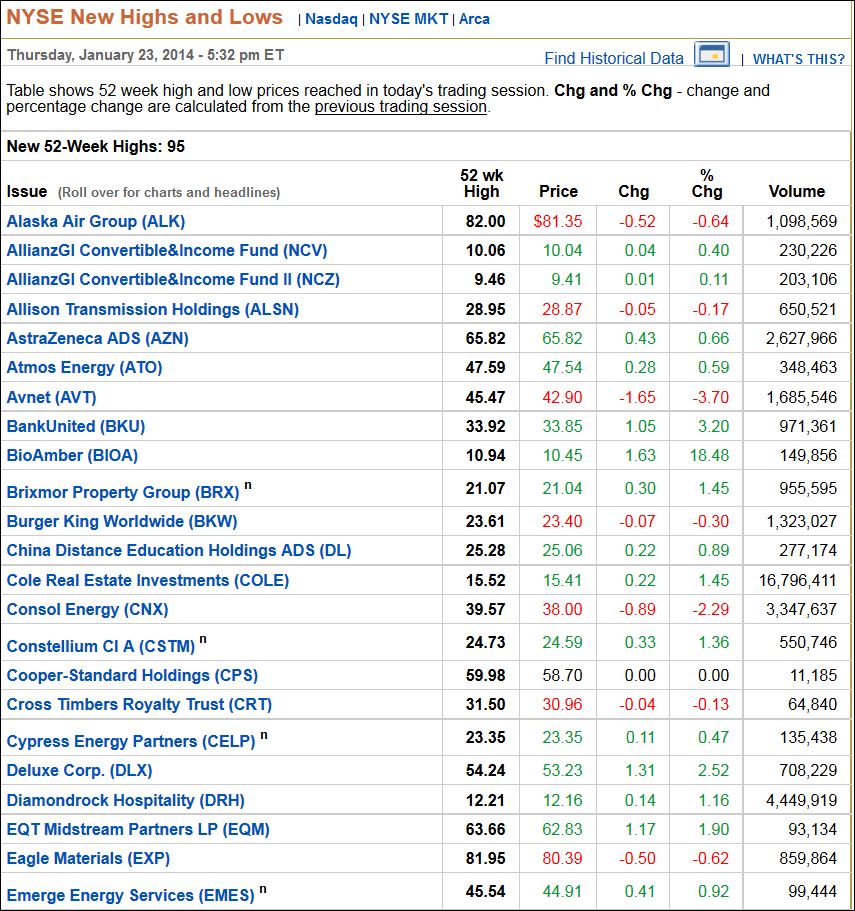Click Diamondrock Hospitality volume 4,449,919

(x=802, y=801)
